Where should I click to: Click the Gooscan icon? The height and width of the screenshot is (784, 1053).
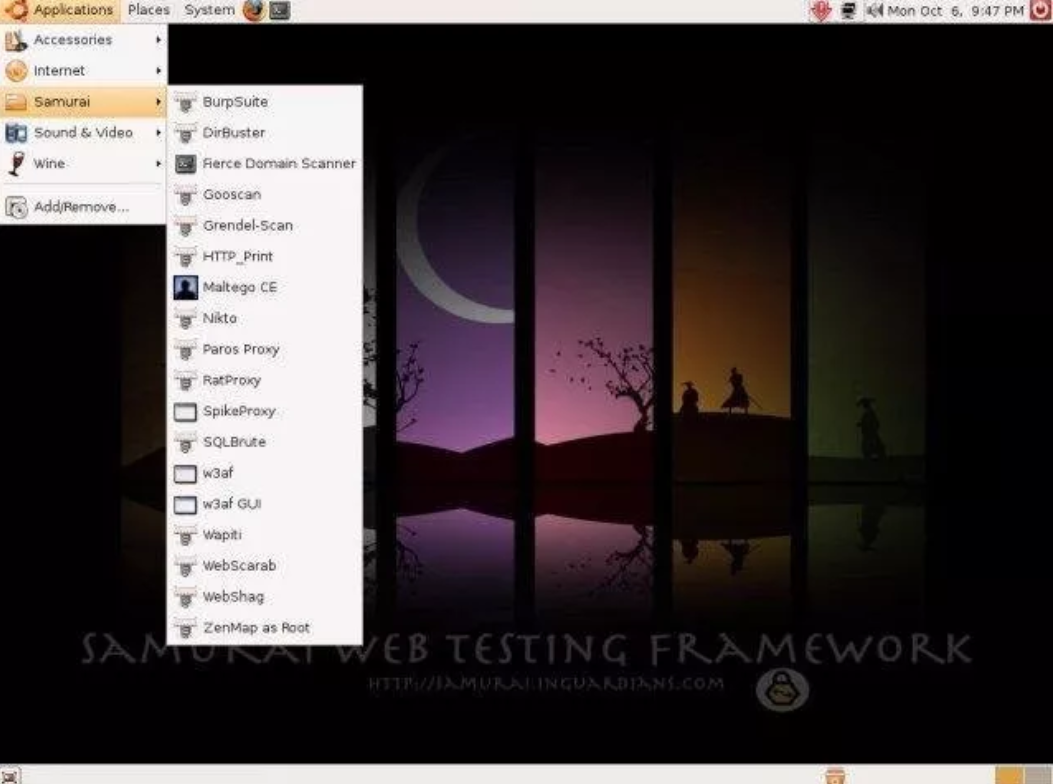pos(185,195)
